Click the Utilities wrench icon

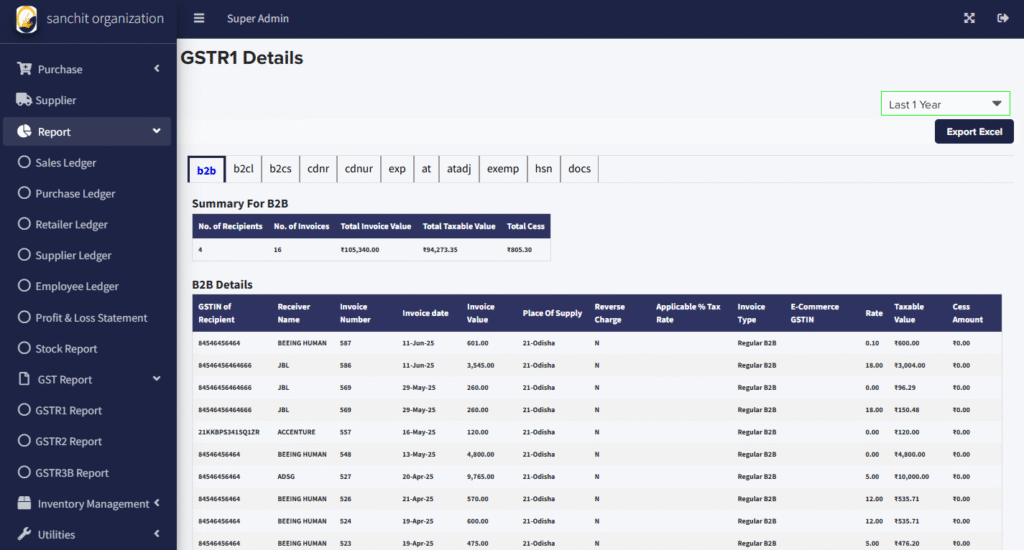pos(24,534)
